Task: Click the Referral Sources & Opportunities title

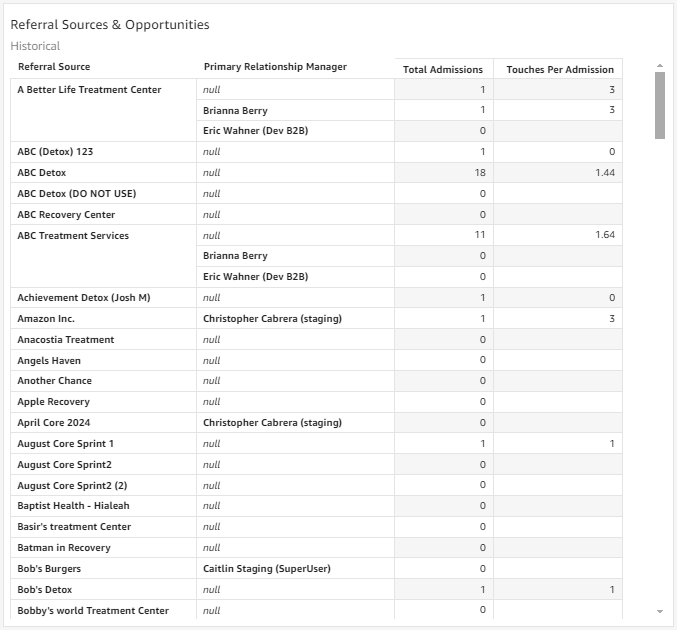Action: tap(110, 24)
